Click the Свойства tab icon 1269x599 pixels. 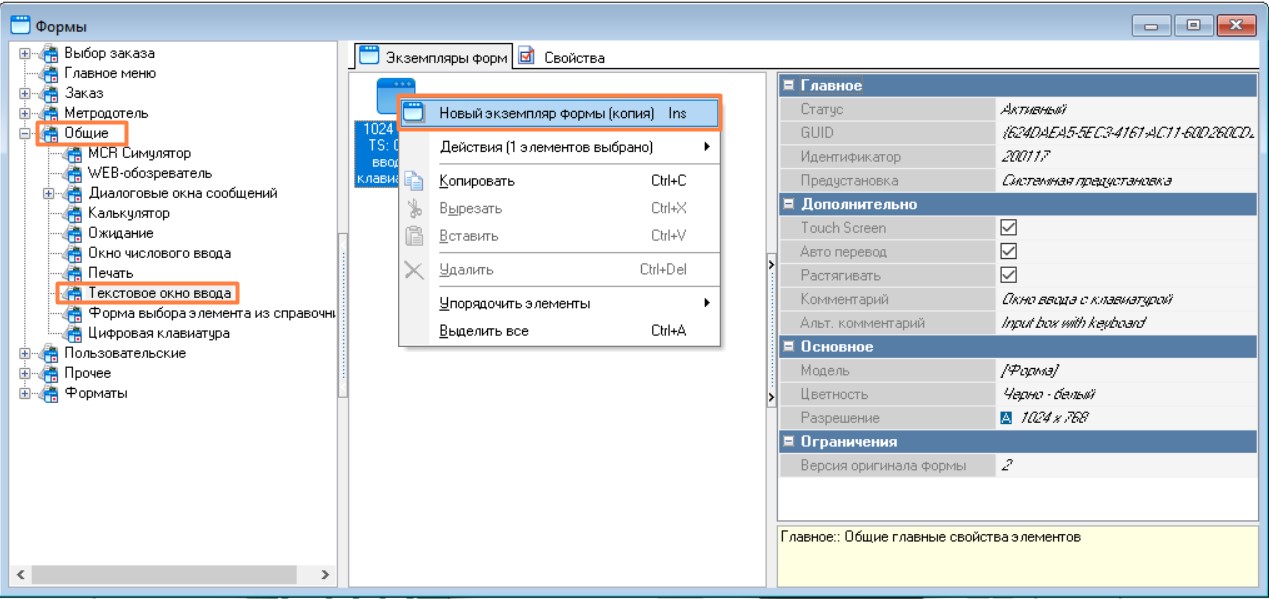(527, 57)
